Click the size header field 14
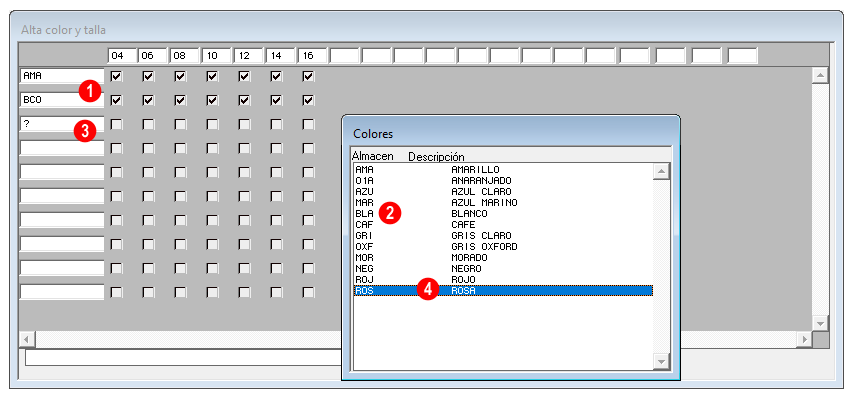This screenshot has width=849, height=398. coord(280,55)
